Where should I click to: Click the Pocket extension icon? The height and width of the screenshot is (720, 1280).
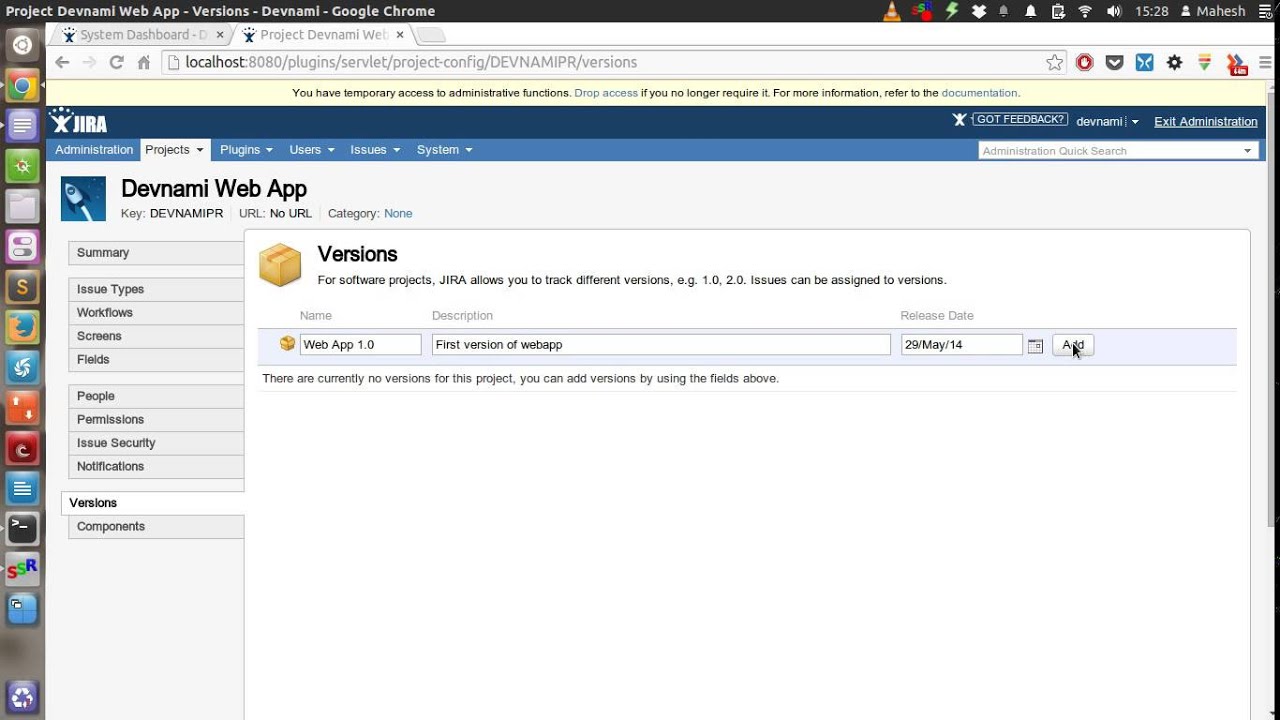[1114, 62]
